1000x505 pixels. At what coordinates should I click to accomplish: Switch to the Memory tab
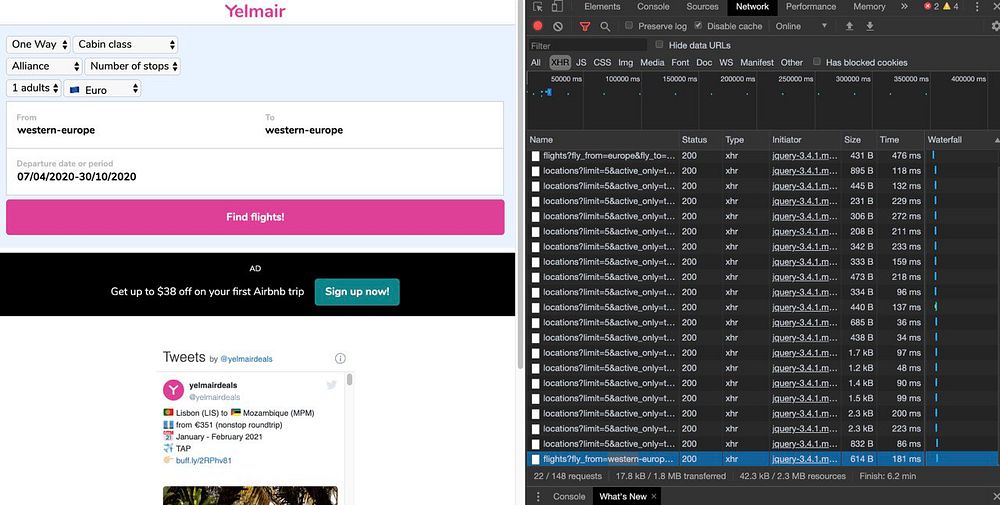click(x=869, y=6)
